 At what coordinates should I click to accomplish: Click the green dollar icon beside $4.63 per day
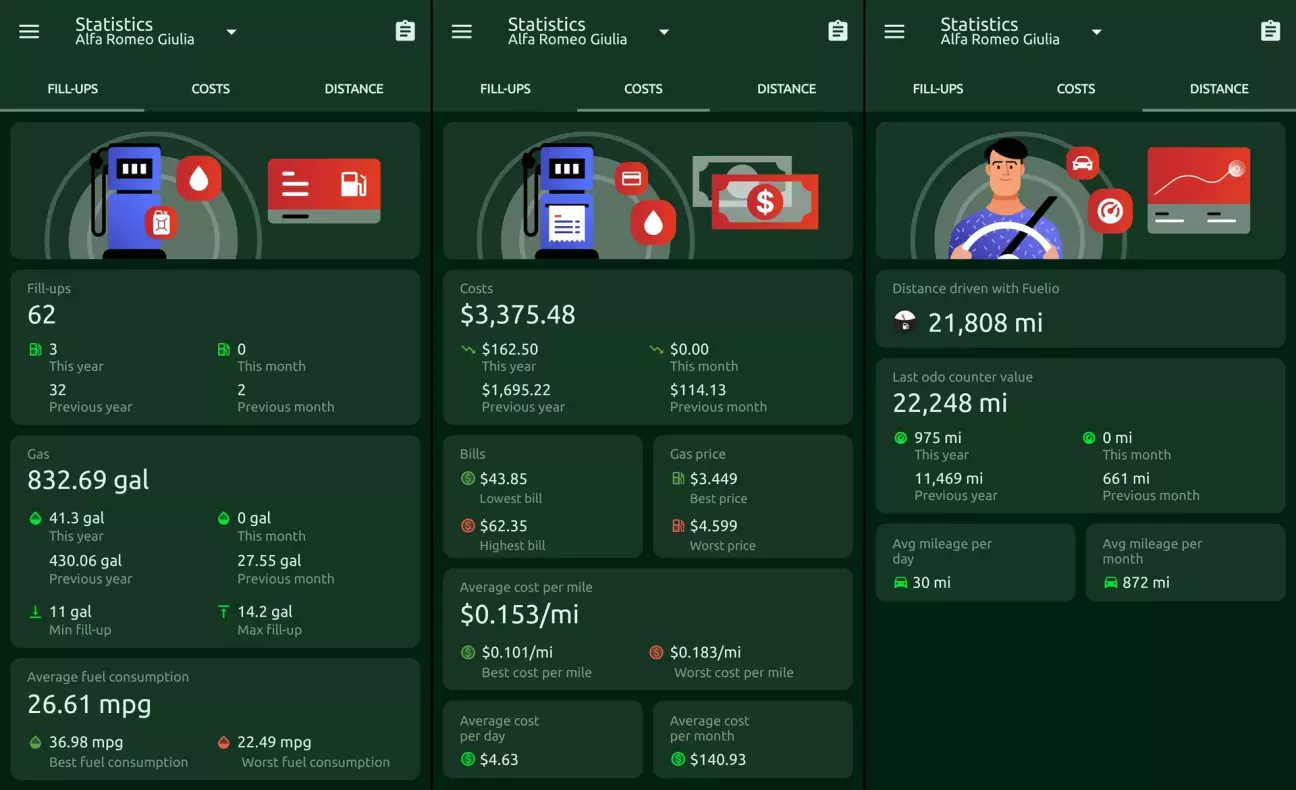pyautogui.click(x=468, y=760)
